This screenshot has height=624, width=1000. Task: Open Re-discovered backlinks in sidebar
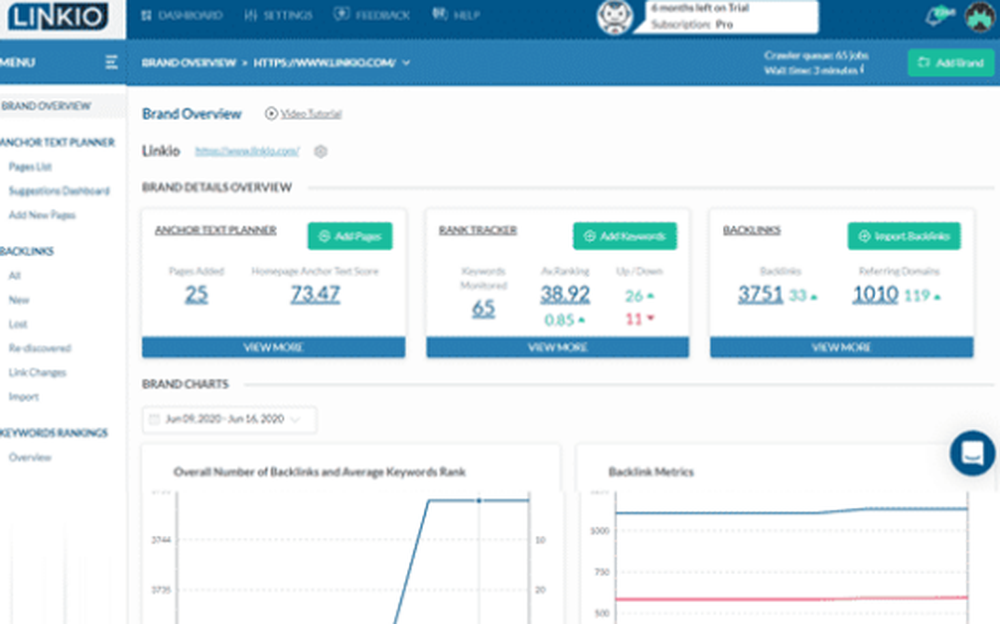(x=40, y=348)
